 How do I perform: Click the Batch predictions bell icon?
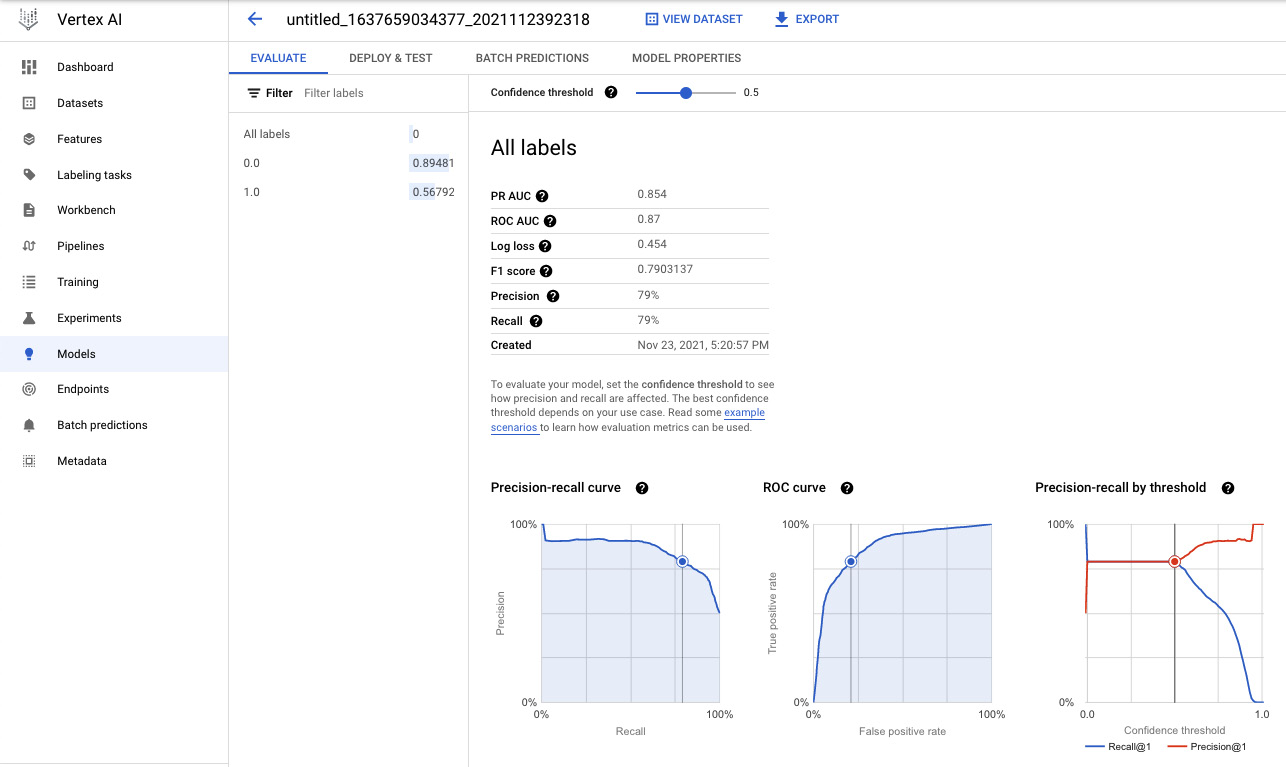point(29,425)
